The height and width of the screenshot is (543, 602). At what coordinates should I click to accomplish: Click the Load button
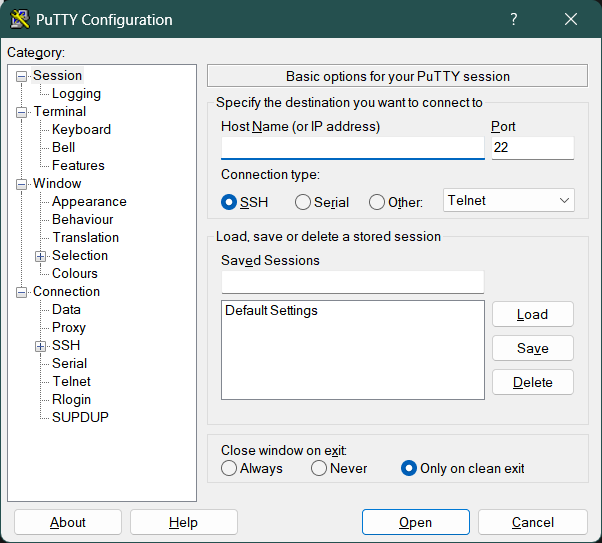[x=533, y=314]
